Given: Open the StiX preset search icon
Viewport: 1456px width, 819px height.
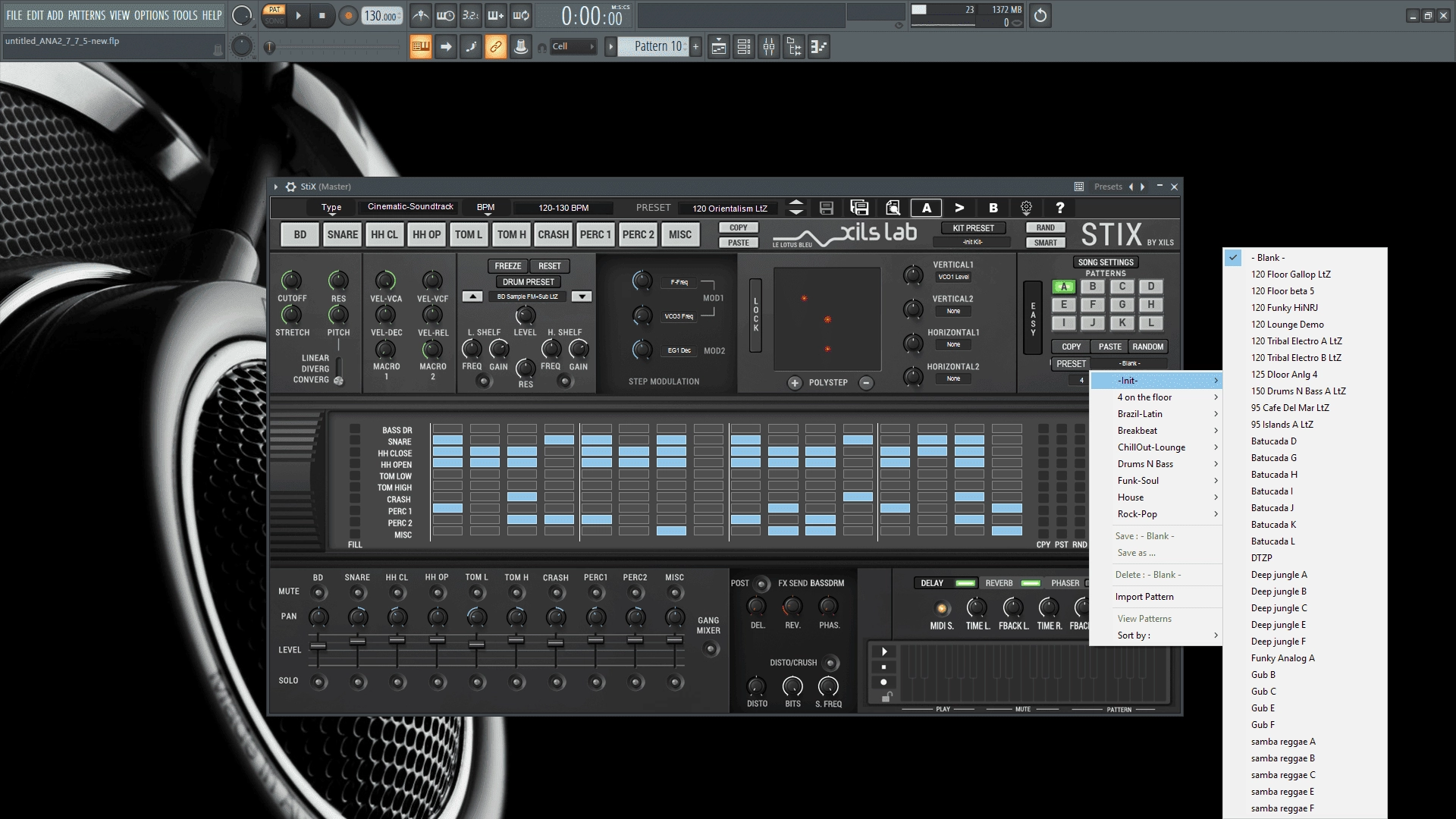Looking at the screenshot, I should point(893,208).
